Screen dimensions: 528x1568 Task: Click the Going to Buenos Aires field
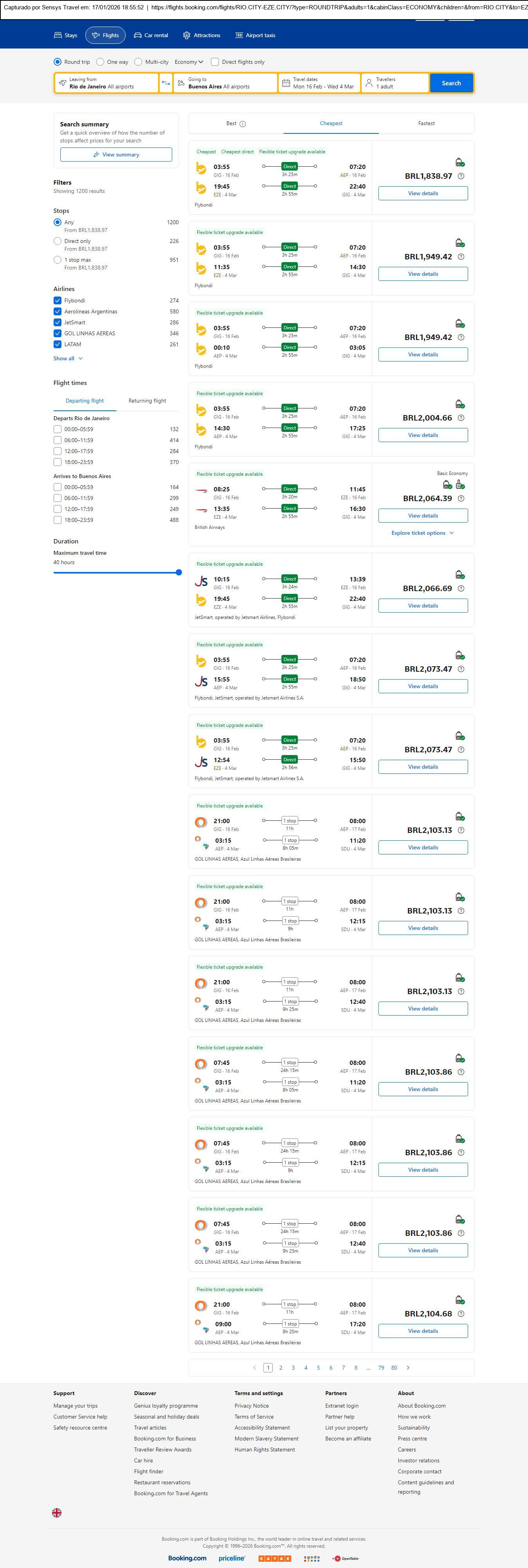(225, 83)
